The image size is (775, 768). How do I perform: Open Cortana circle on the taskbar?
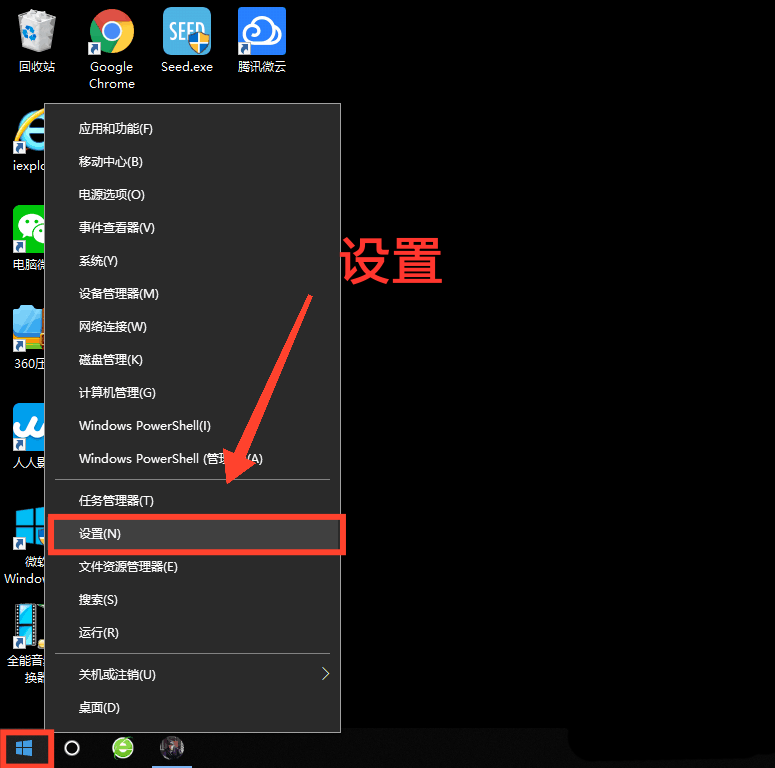(x=72, y=748)
